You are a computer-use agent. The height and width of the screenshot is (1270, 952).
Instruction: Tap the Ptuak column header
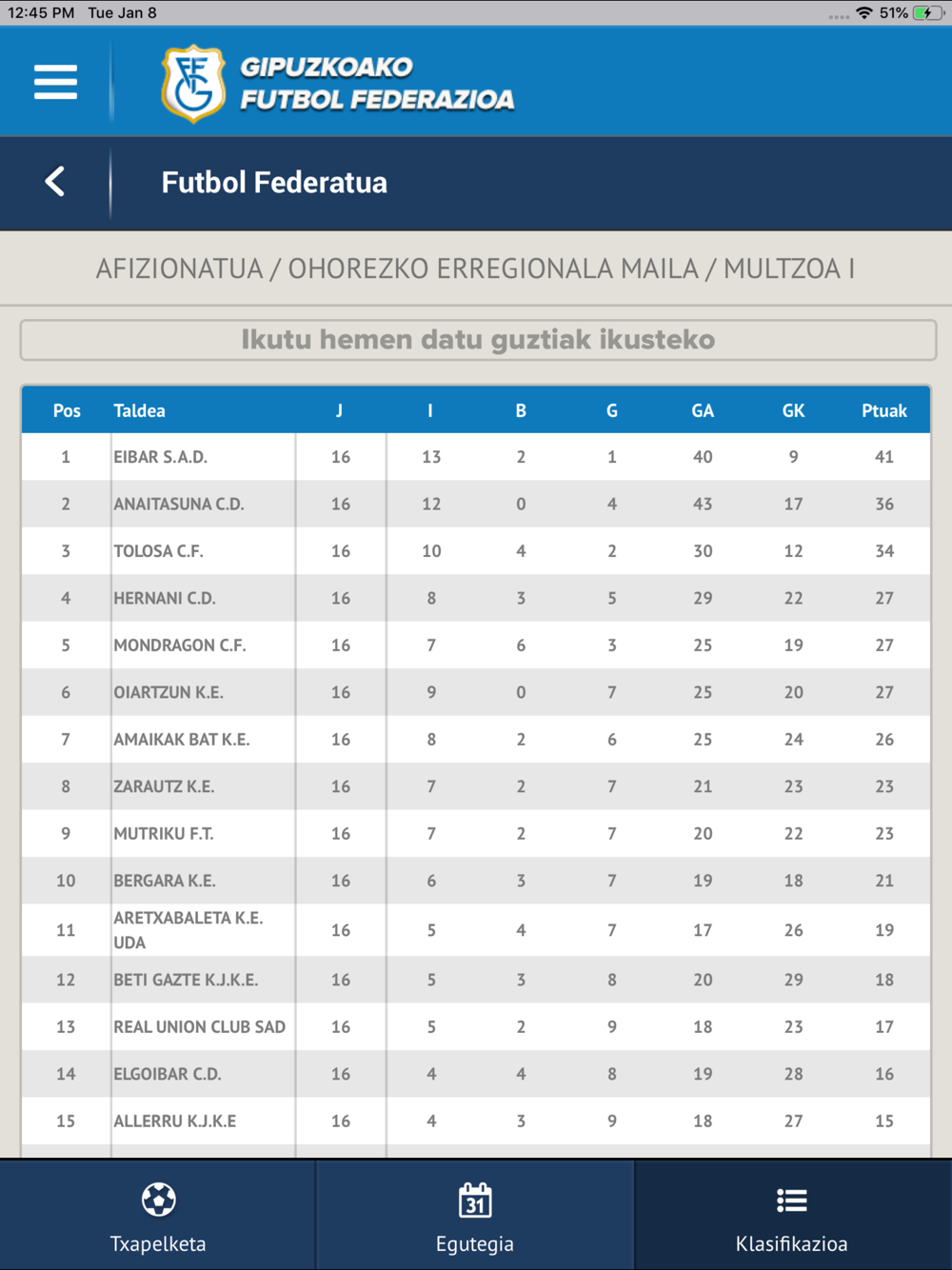pyautogui.click(x=884, y=411)
